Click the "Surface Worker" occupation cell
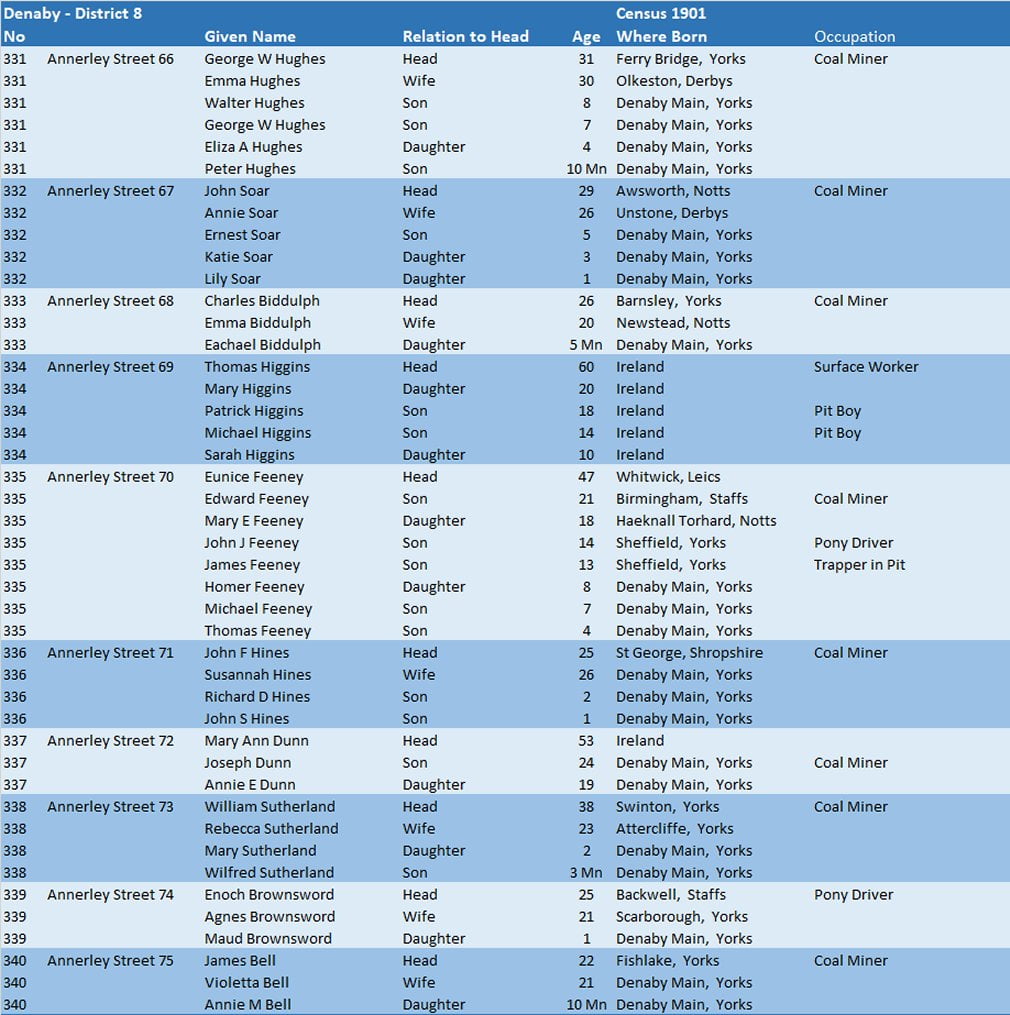1010x1015 pixels. 866,367
